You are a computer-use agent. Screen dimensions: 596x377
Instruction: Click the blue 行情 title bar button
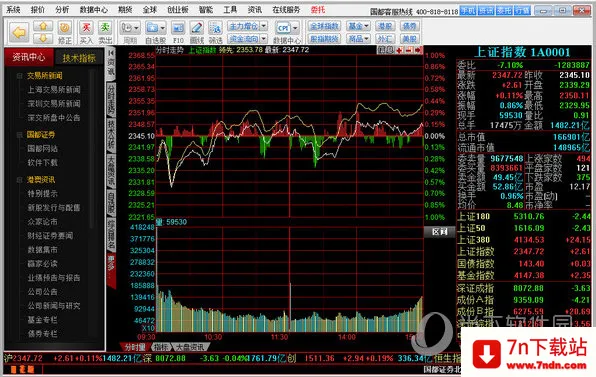[x=522, y=11]
